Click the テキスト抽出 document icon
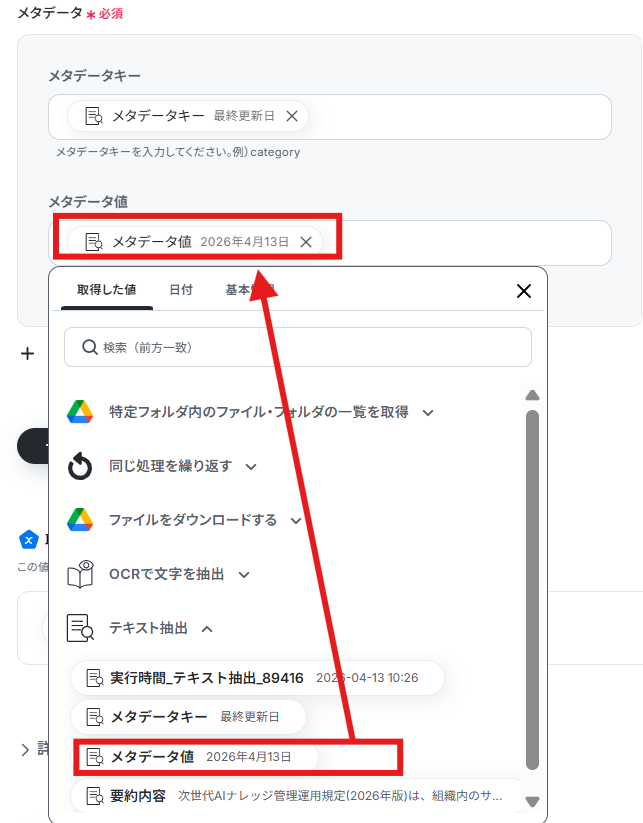This screenshot has width=643, height=823. click(x=80, y=628)
